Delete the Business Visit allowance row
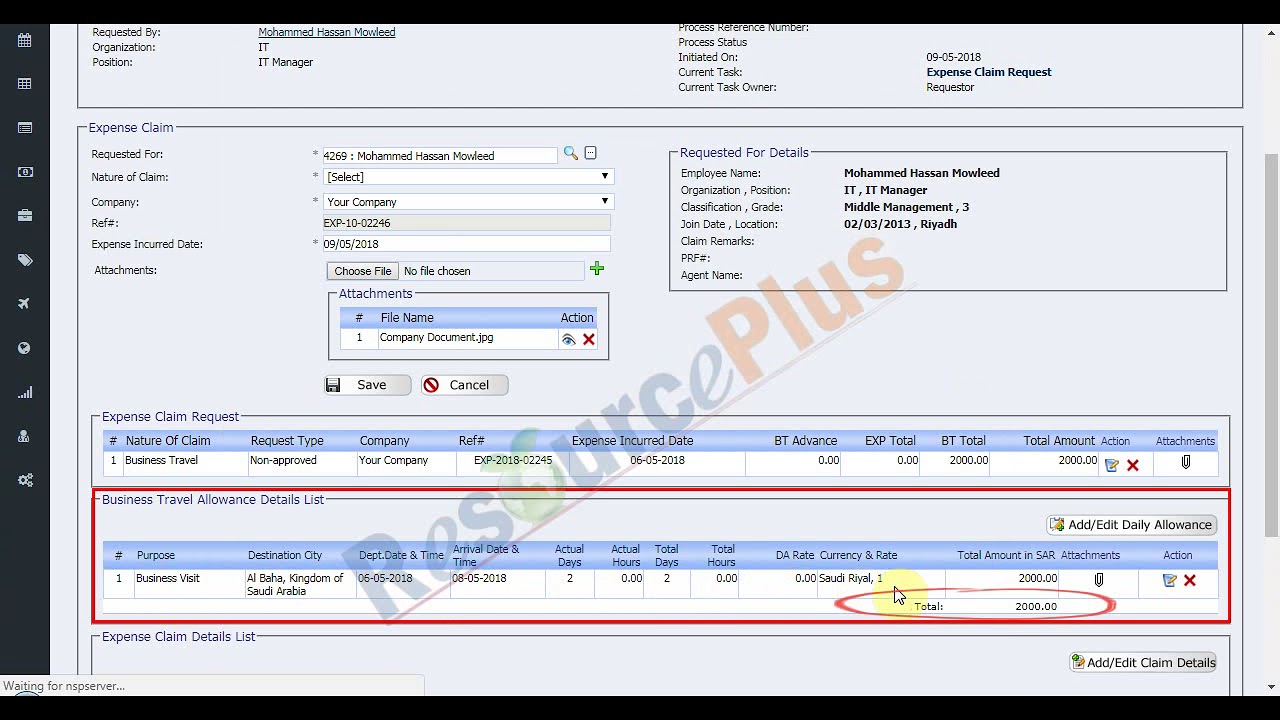The width and height of the screenshot is (1280, 720). click(1190, 580)
